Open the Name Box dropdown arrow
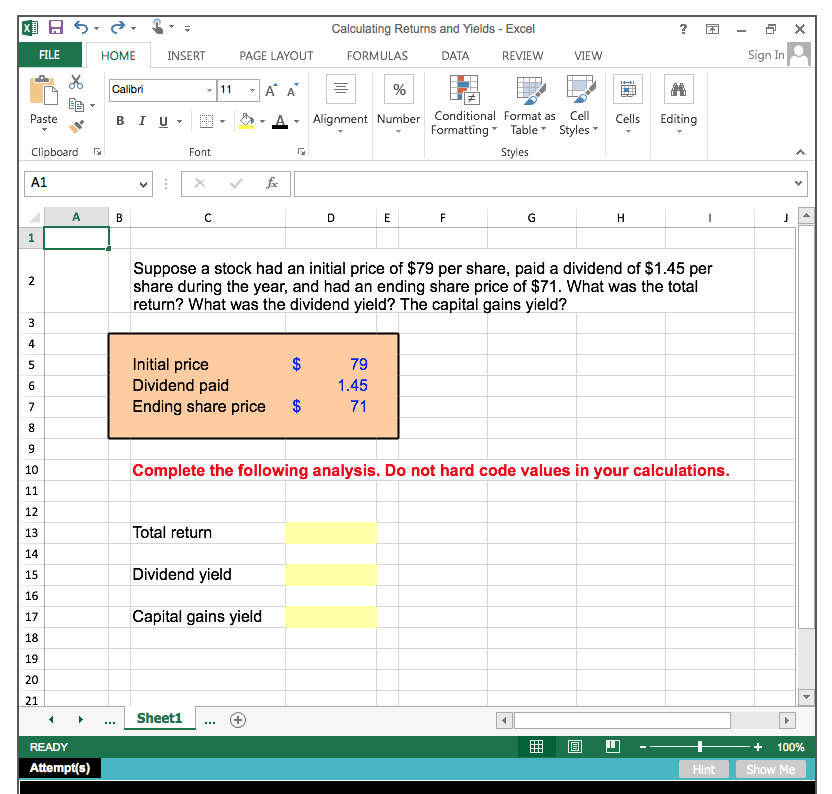This screenshot has height=794, width=832. [x=144, y=184]
